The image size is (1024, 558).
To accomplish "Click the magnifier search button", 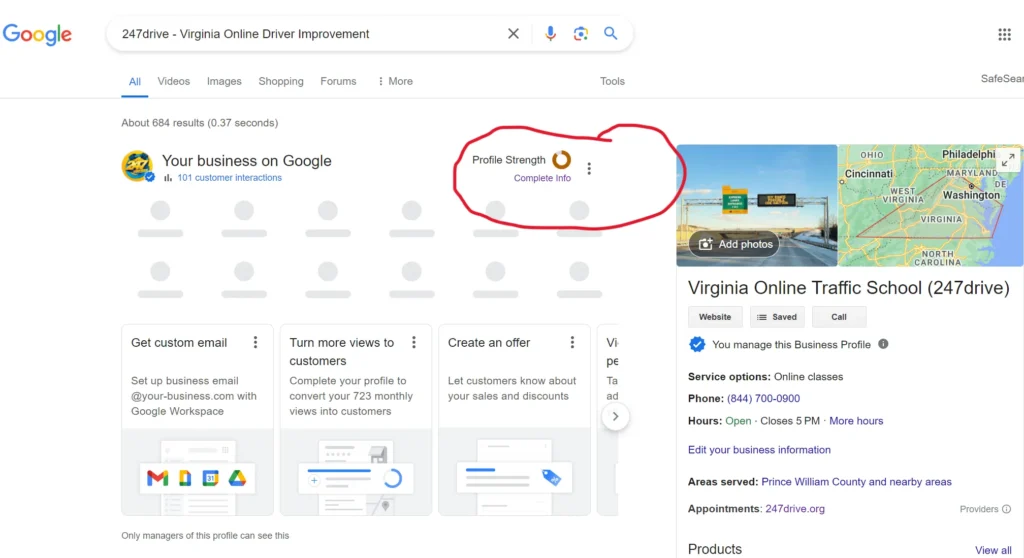I will click(x=611, y=33).
